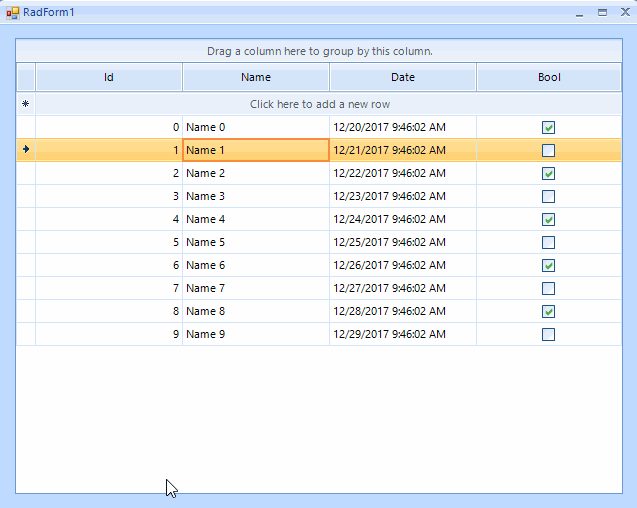Select the Name 5 cell

coord(256,242)
